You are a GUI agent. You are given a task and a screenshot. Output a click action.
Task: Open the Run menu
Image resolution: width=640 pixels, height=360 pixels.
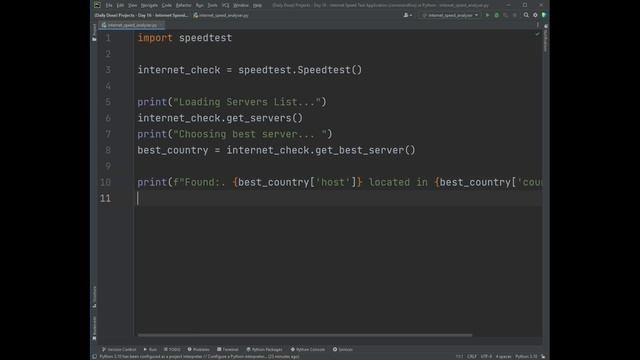[200, 5]
